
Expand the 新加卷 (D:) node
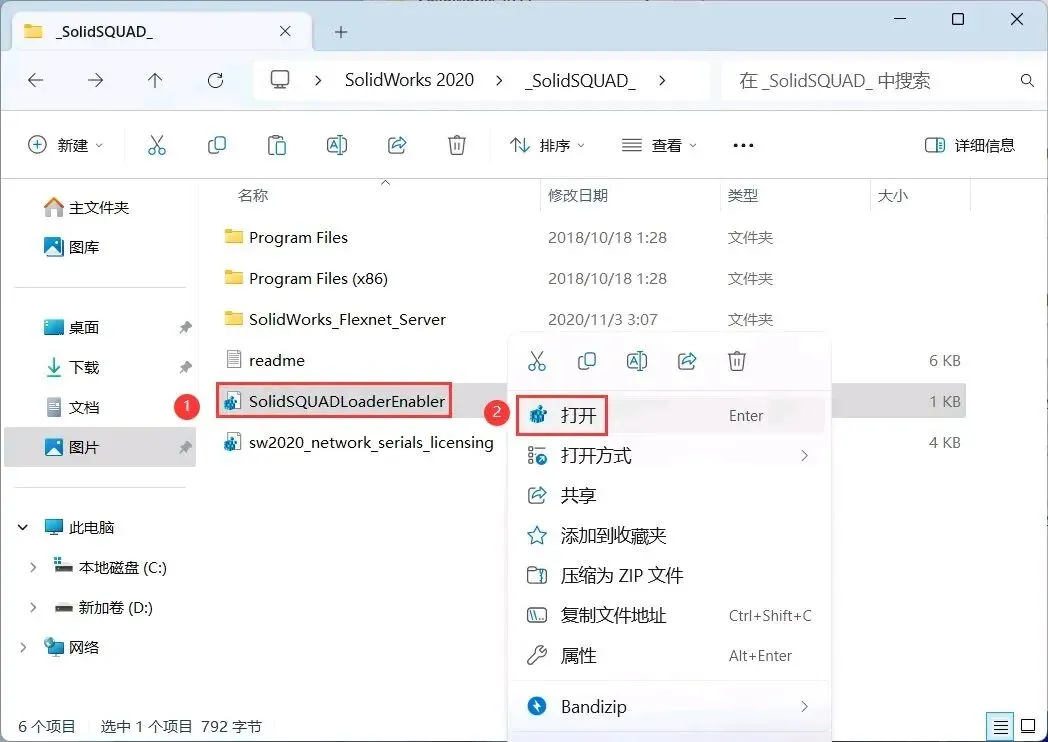pyautogui.click(x=33, y=608)
